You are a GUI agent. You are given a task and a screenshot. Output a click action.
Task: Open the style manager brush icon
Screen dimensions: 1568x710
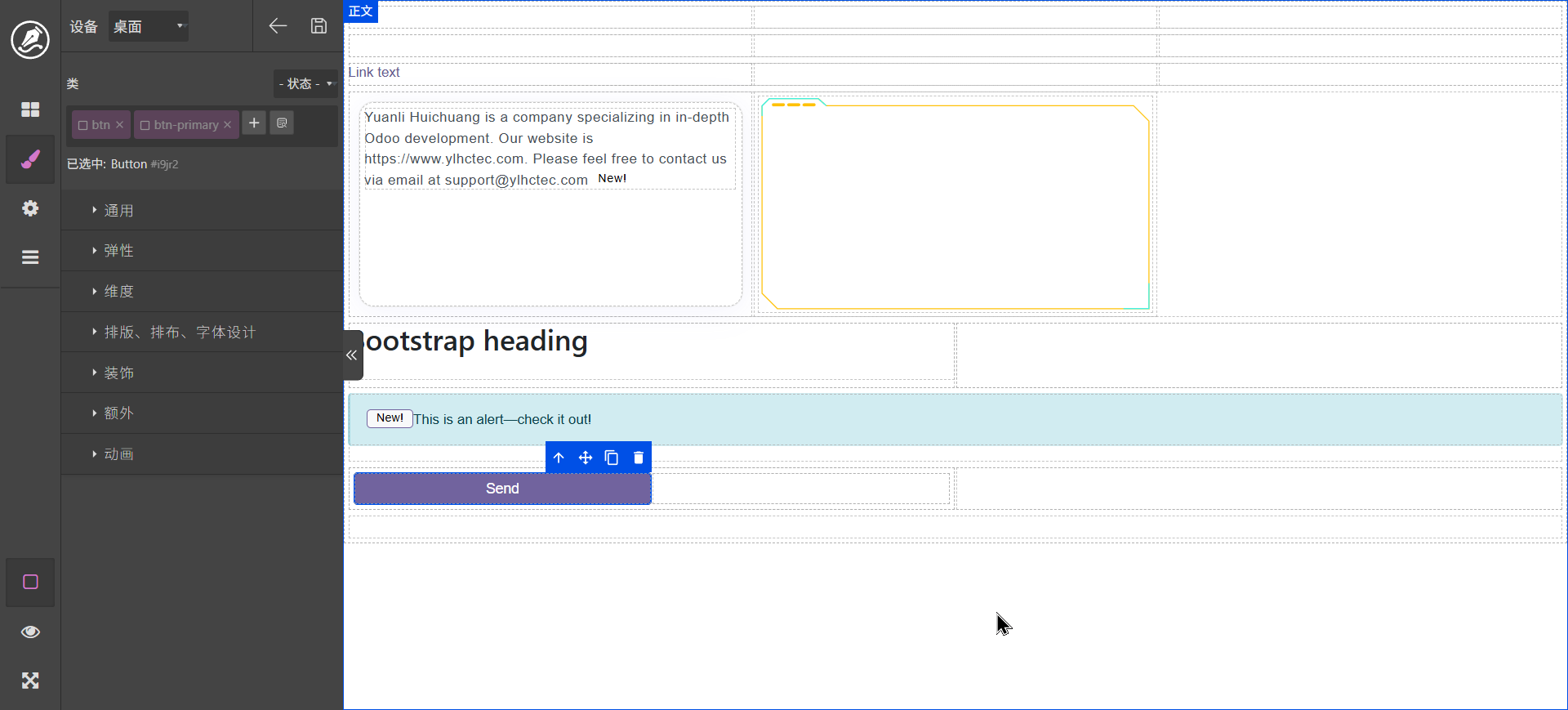click(x=30, y=159)
